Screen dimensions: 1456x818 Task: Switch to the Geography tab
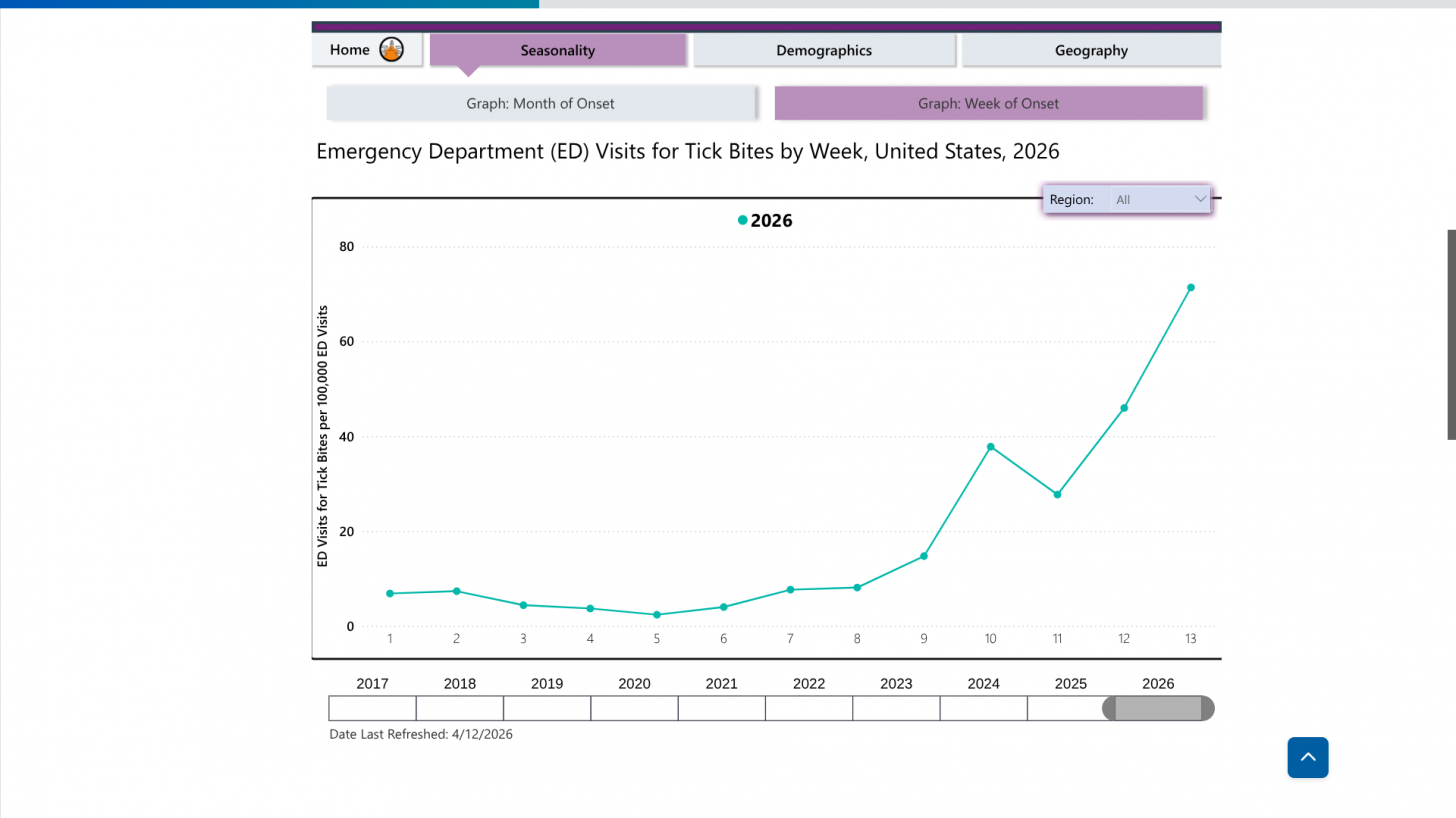pos(1090,50)
